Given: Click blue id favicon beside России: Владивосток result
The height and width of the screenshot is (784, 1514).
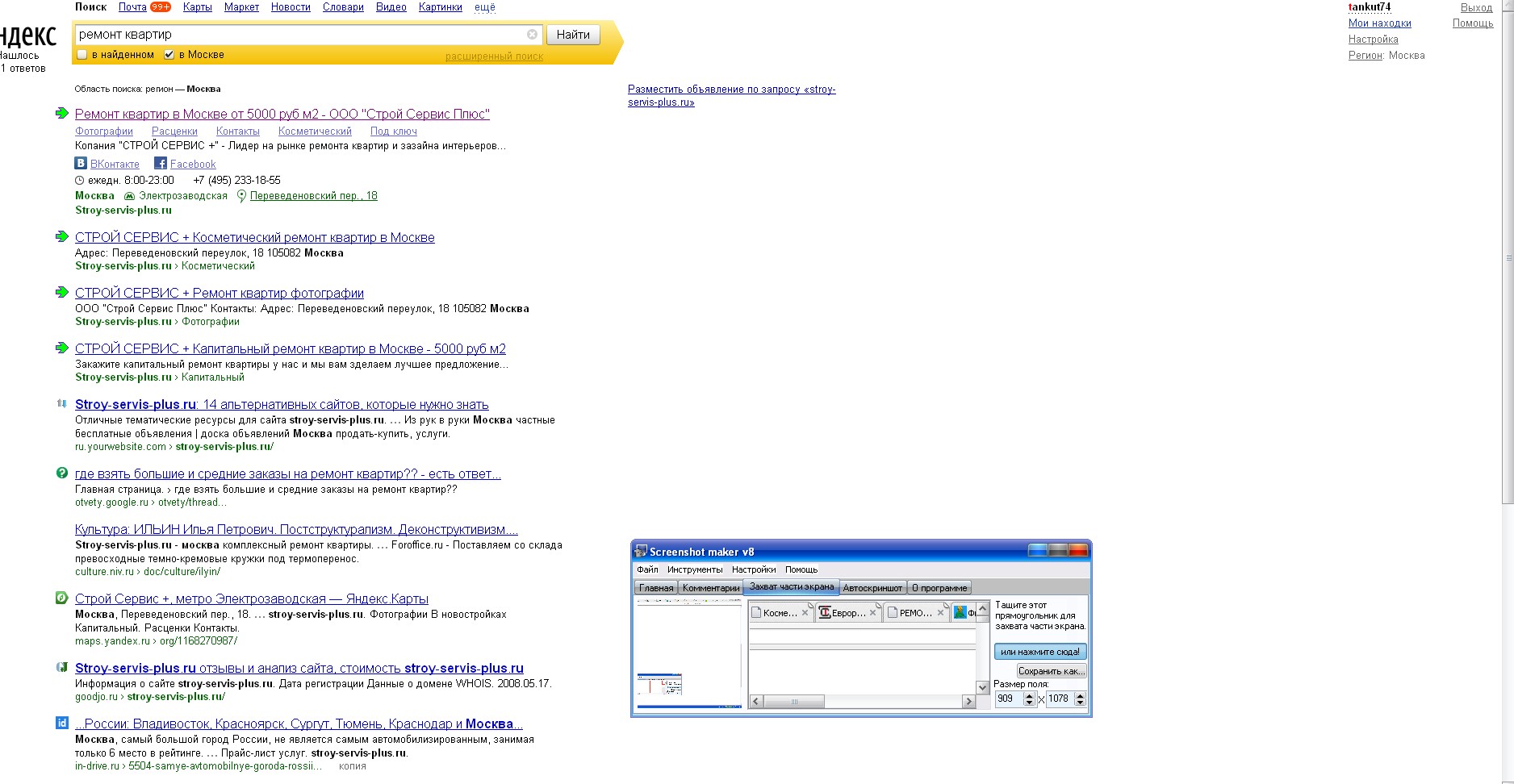Looking at the screenshot, I should point(61,723).
